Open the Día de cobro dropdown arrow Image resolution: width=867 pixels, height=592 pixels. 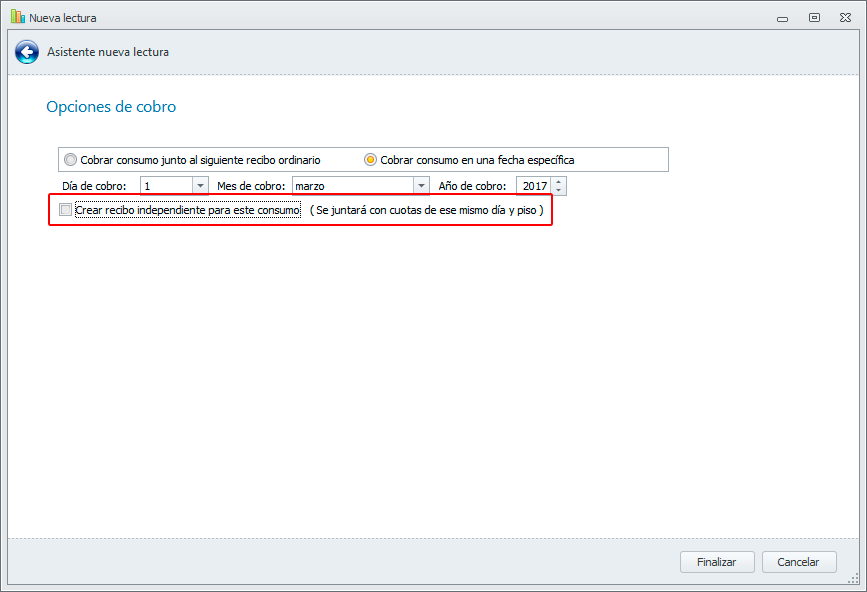pyautogui.click(x=200, y=186)
